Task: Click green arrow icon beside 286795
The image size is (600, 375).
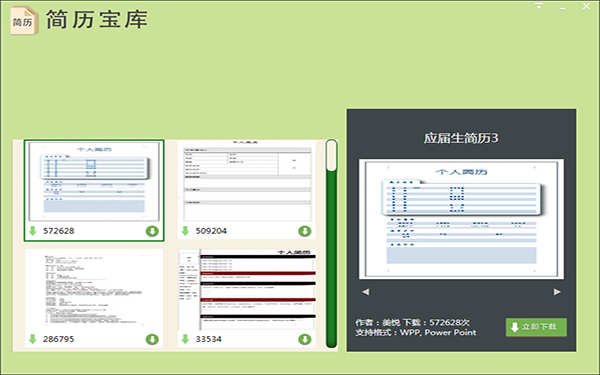Action: pos(33,339)
